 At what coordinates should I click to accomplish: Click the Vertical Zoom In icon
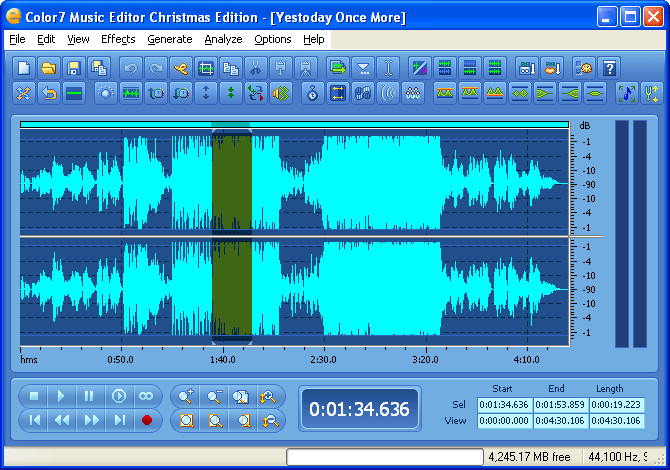[x=269, y=397]
